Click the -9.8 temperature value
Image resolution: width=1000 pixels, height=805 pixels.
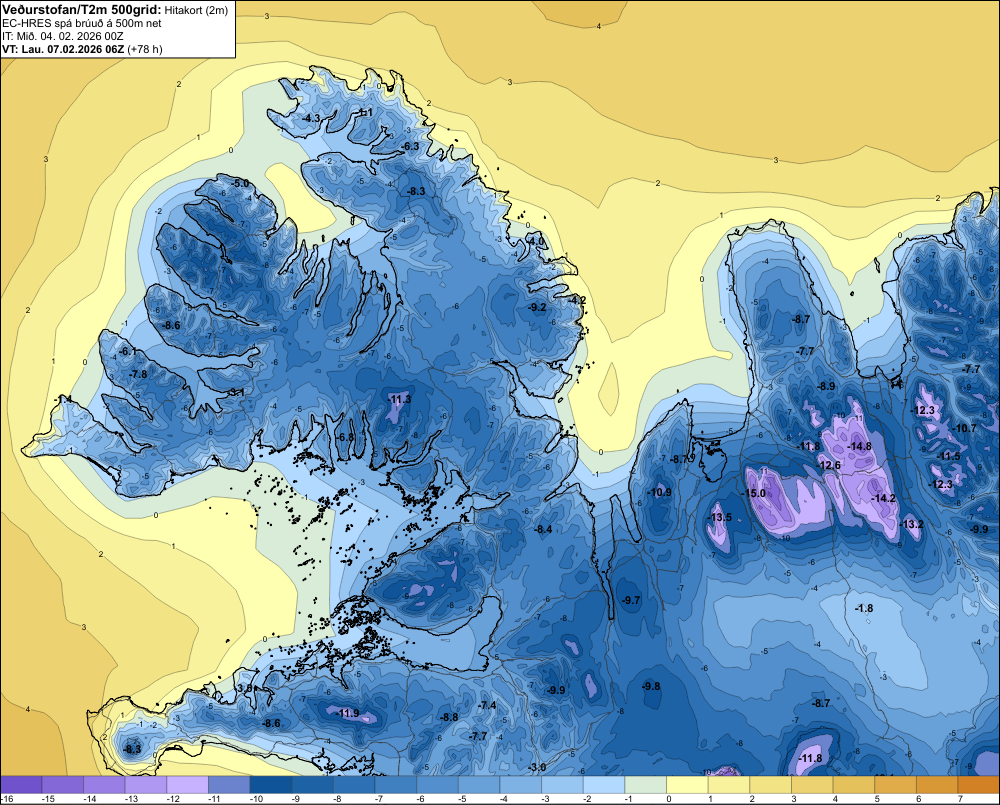651,686
